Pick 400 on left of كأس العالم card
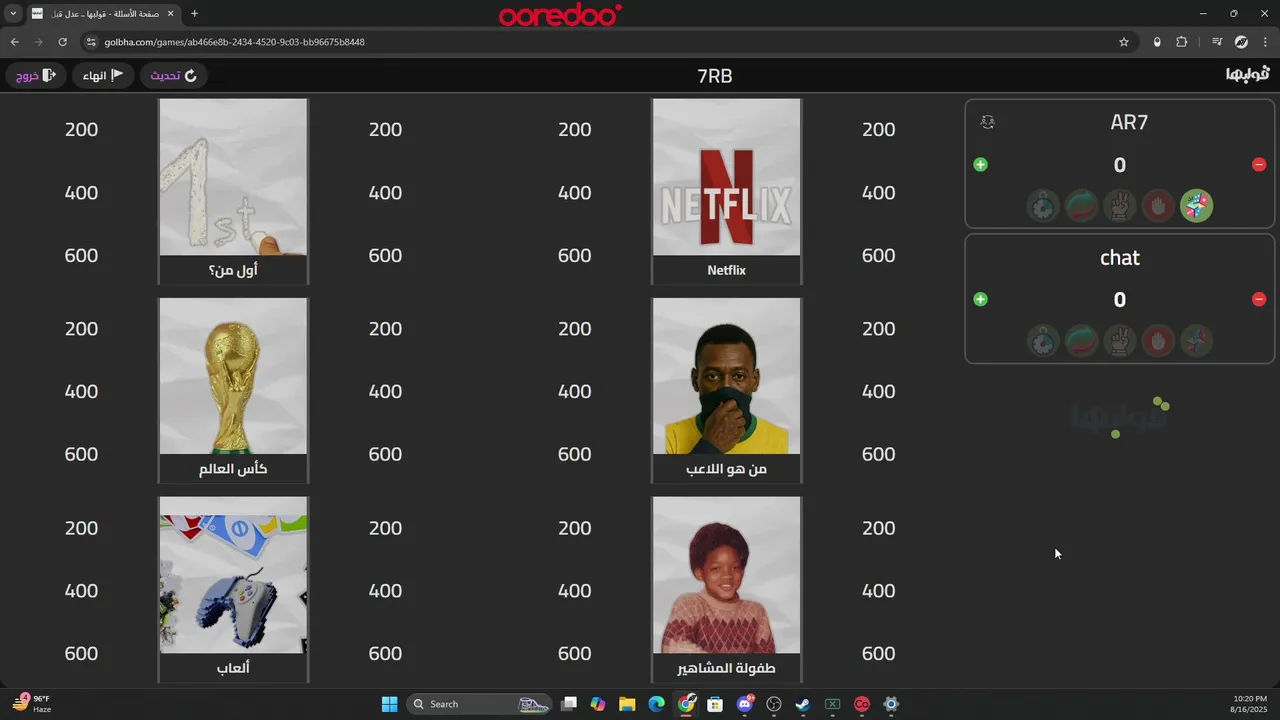Image resolution: width=1280 pixels, height=720 pixels. tap(81, 391)
